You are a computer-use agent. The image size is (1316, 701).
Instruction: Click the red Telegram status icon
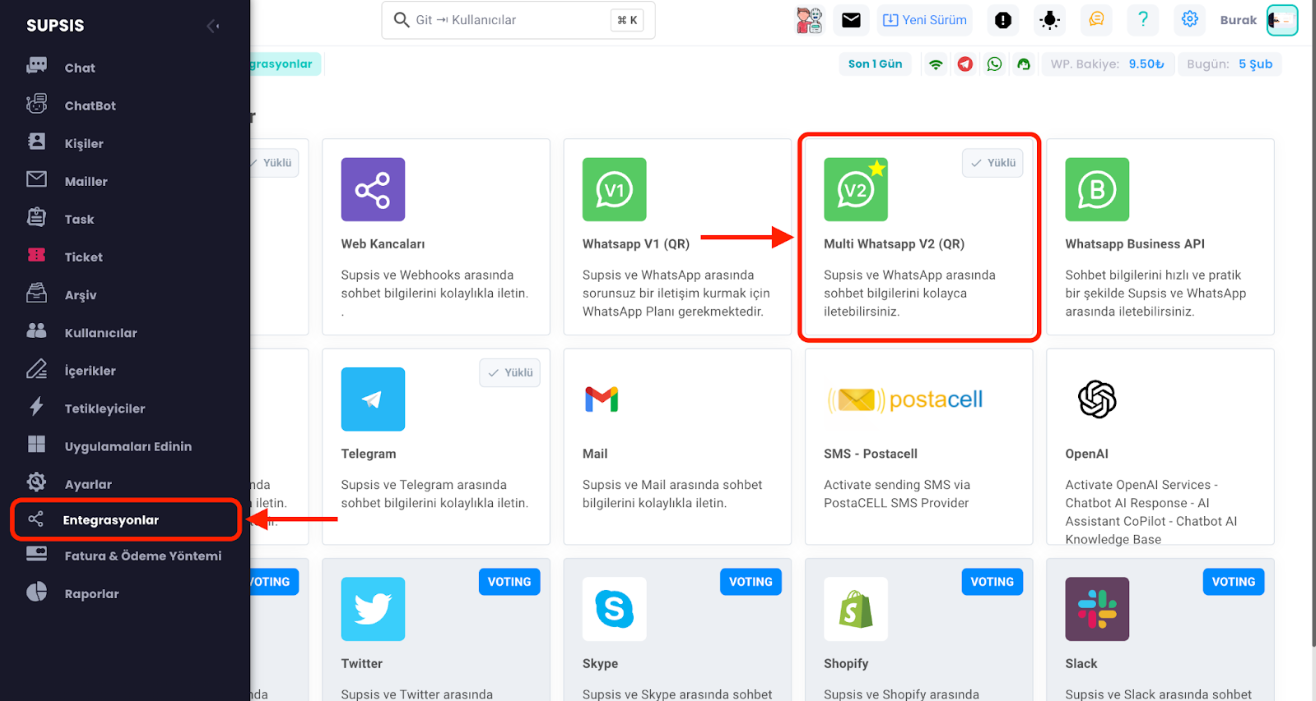[x=965, y=64]
